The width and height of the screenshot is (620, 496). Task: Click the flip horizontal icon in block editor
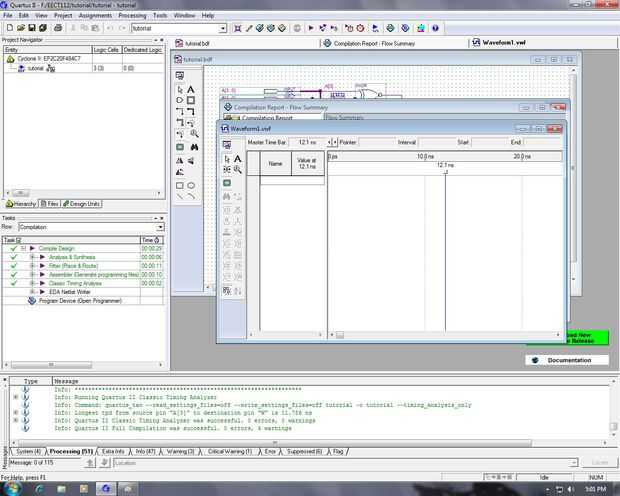[x=180, y=161]
